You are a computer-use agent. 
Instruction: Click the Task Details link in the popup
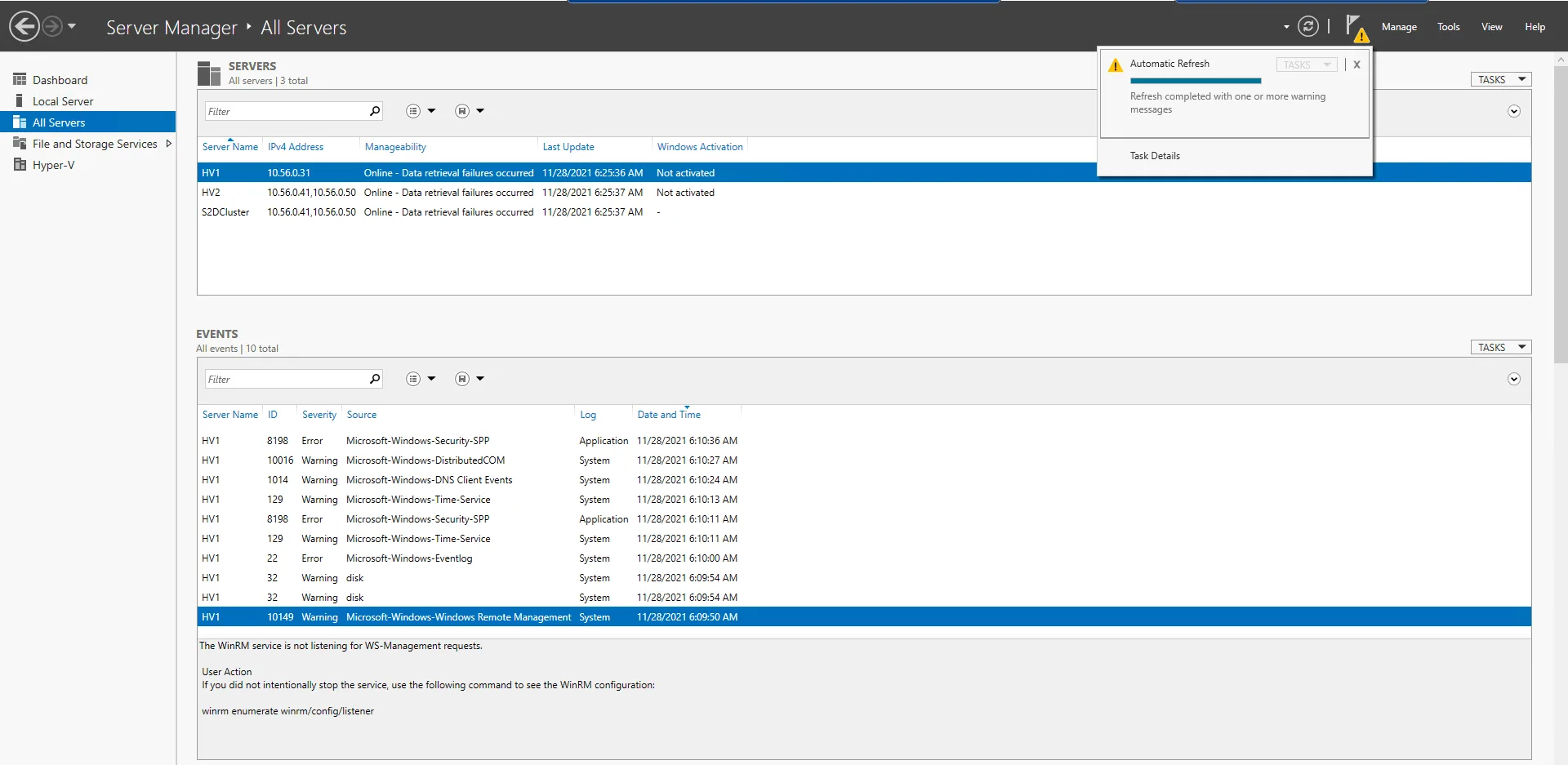click(x=1155, y=155)
